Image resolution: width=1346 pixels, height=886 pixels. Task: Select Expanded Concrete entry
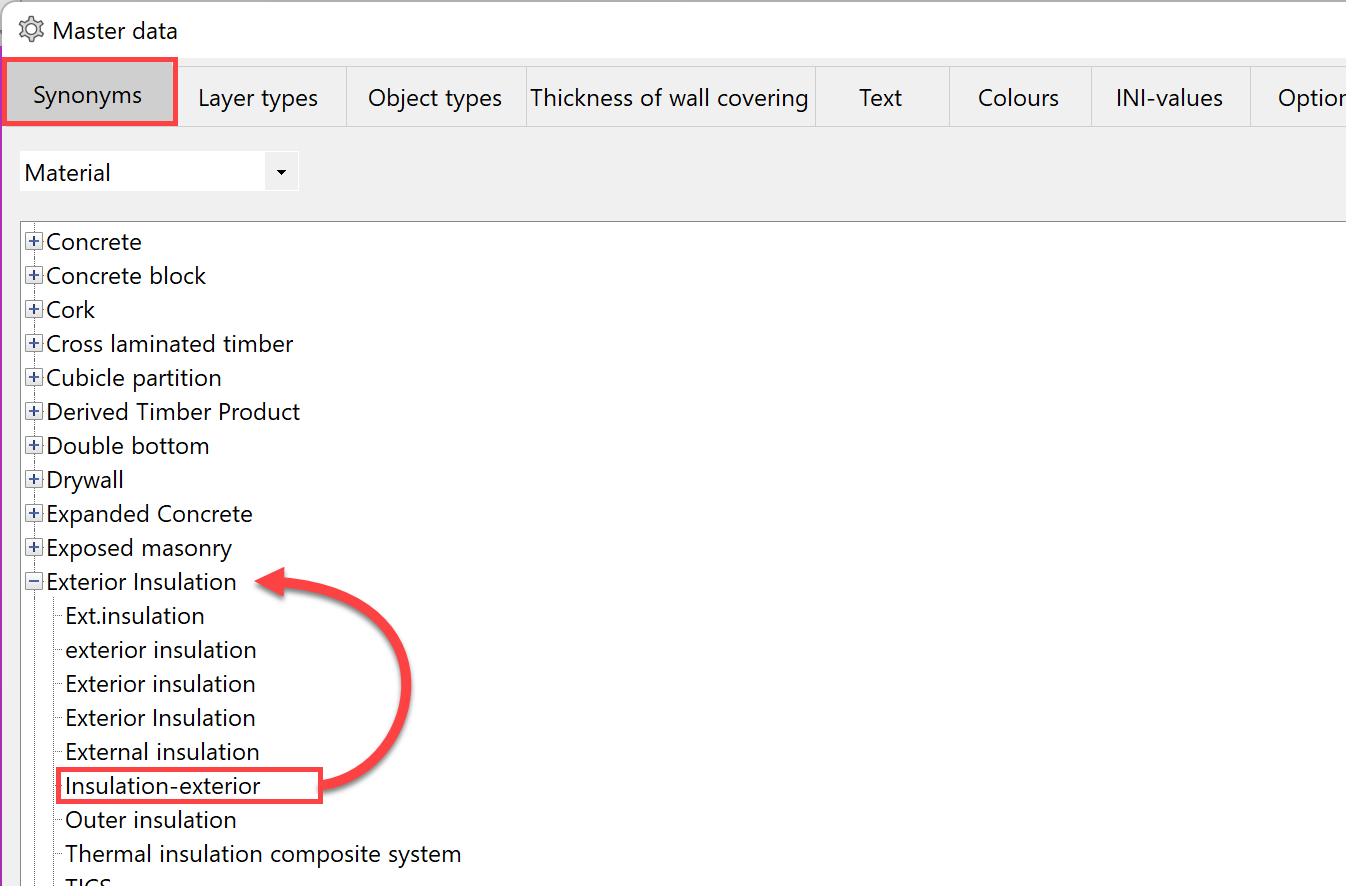tap(149, 514)
